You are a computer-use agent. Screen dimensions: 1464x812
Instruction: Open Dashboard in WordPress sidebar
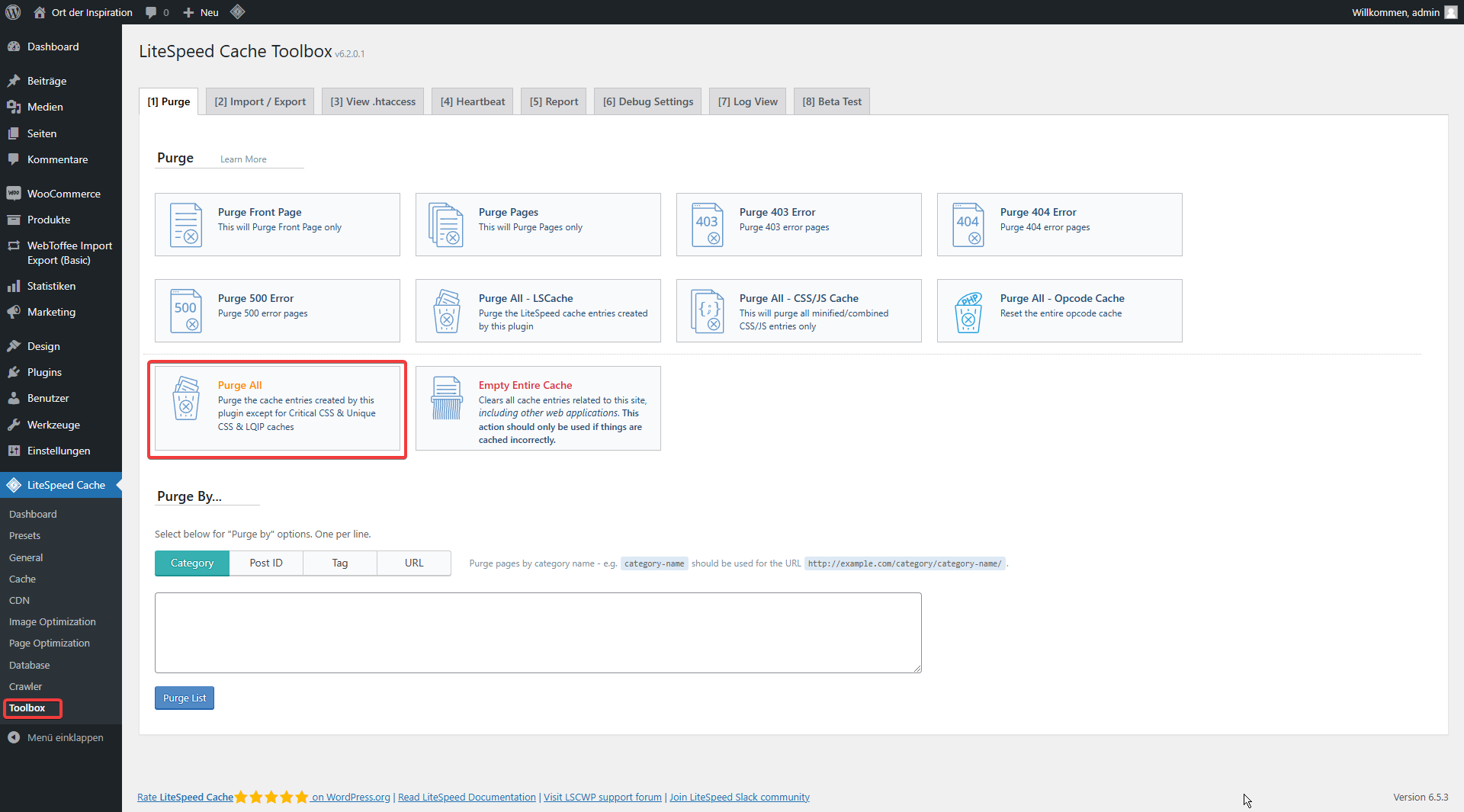(x=61, y=47)
